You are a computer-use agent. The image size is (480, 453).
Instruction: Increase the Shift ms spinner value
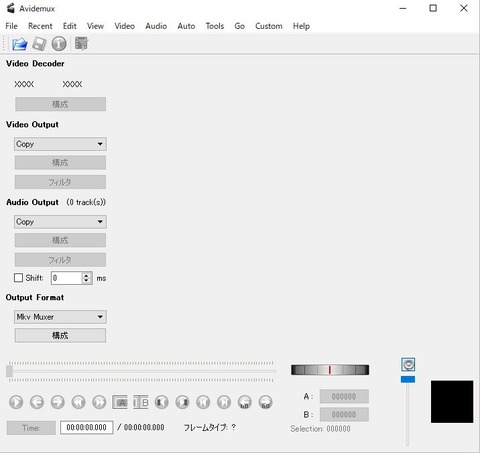[87, 275]
